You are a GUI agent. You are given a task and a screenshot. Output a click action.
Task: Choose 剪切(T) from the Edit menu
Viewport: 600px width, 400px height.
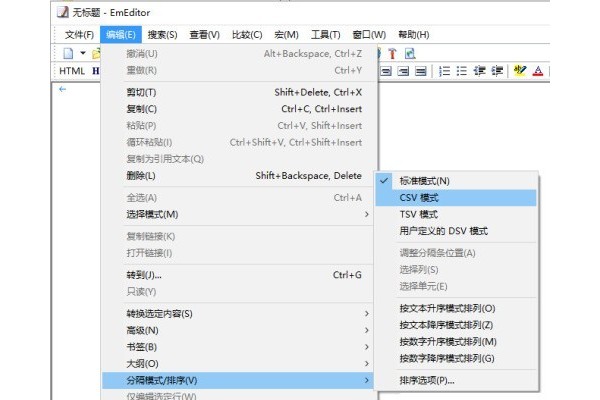pyautogui.click(x=238, y=92)
